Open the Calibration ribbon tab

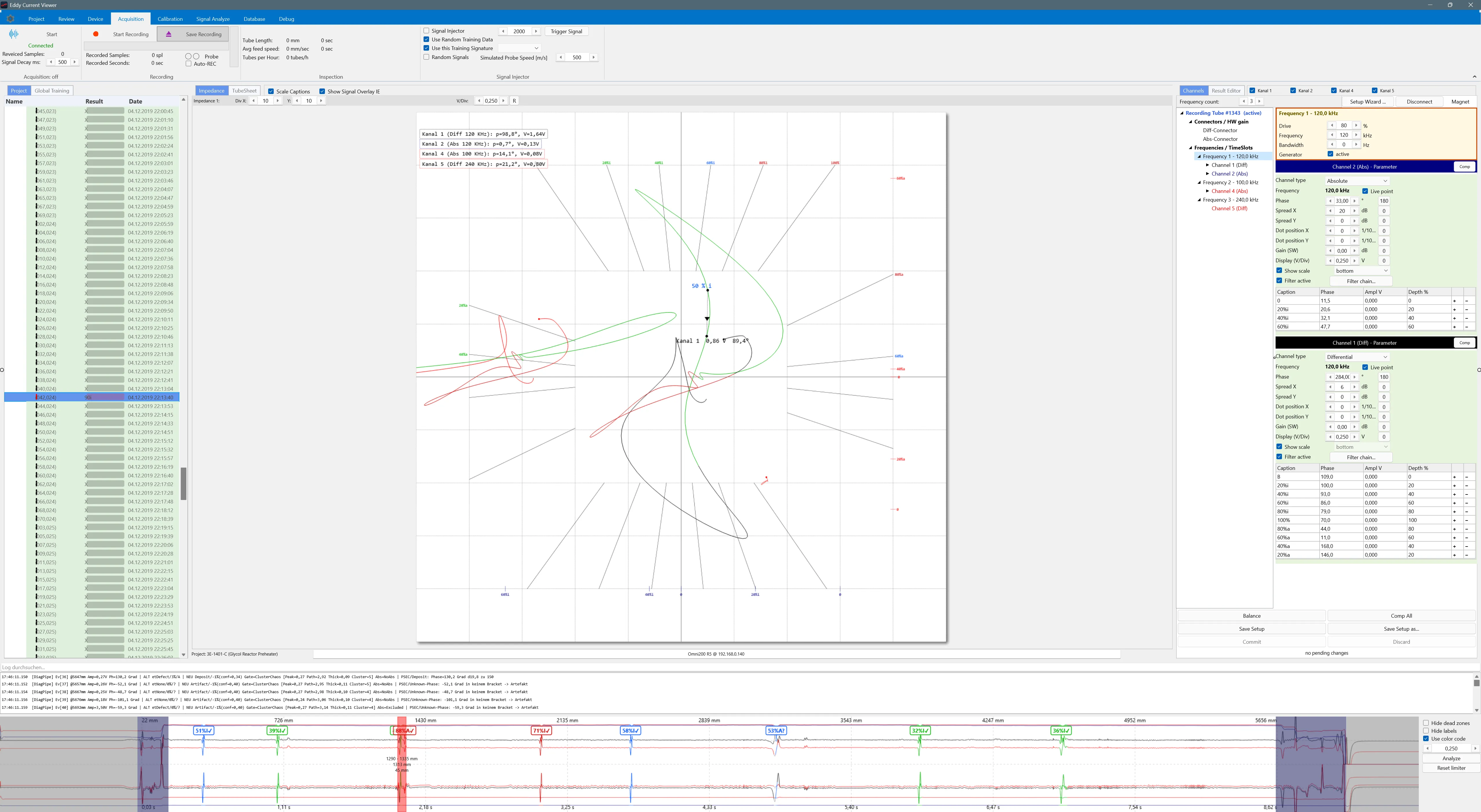click(170, 19)
